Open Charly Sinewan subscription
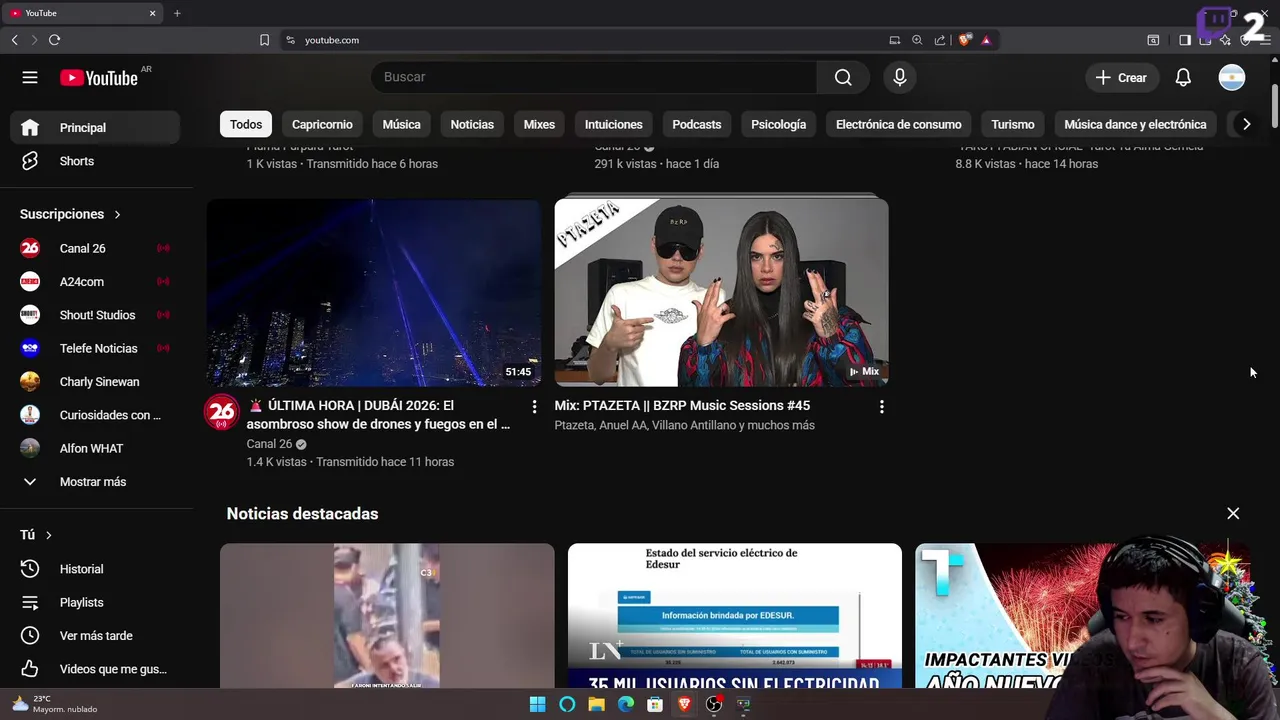Viewport: 1280px width, 720px height. pos(95,382)
